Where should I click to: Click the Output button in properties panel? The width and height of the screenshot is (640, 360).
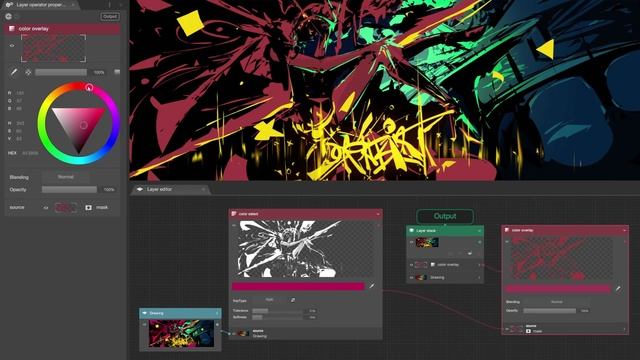click(110, 16)
